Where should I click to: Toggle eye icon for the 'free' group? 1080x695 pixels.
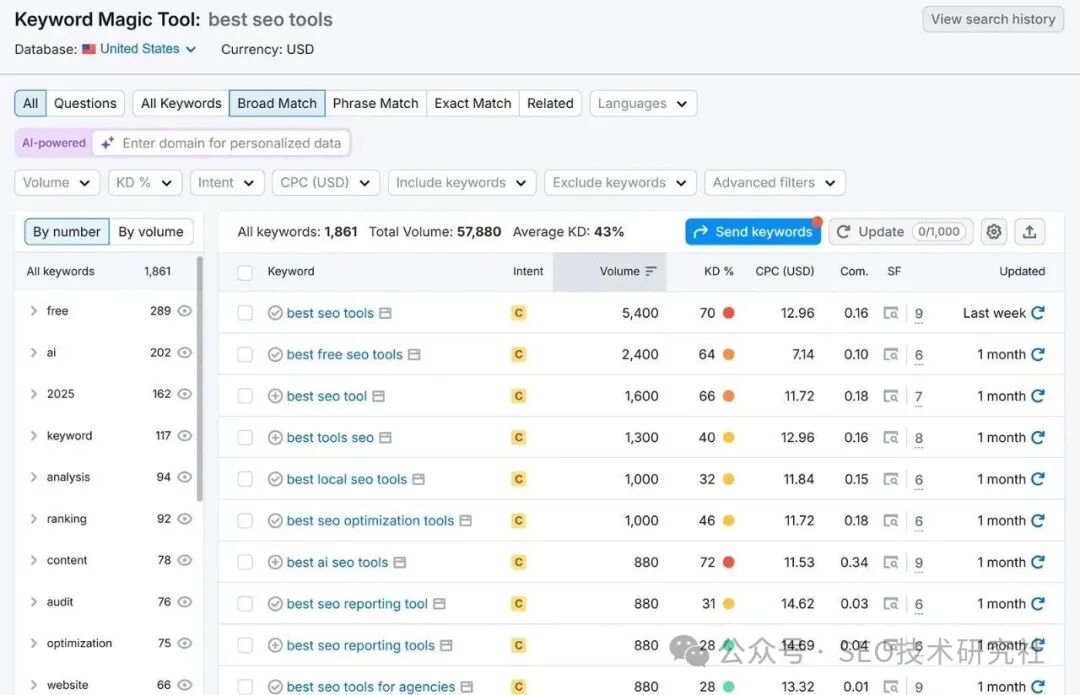185,311
